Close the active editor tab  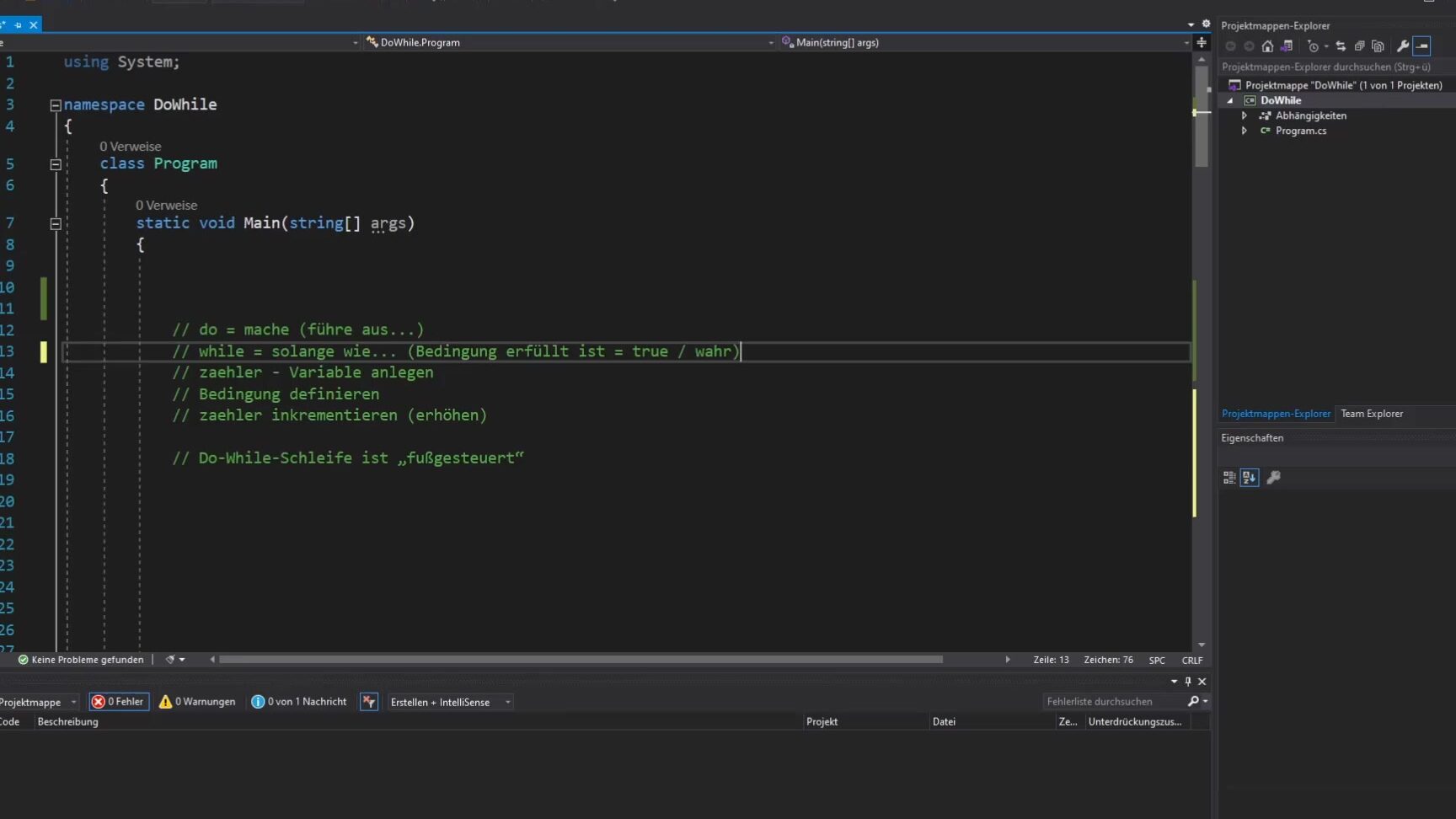tap(34, 25)
